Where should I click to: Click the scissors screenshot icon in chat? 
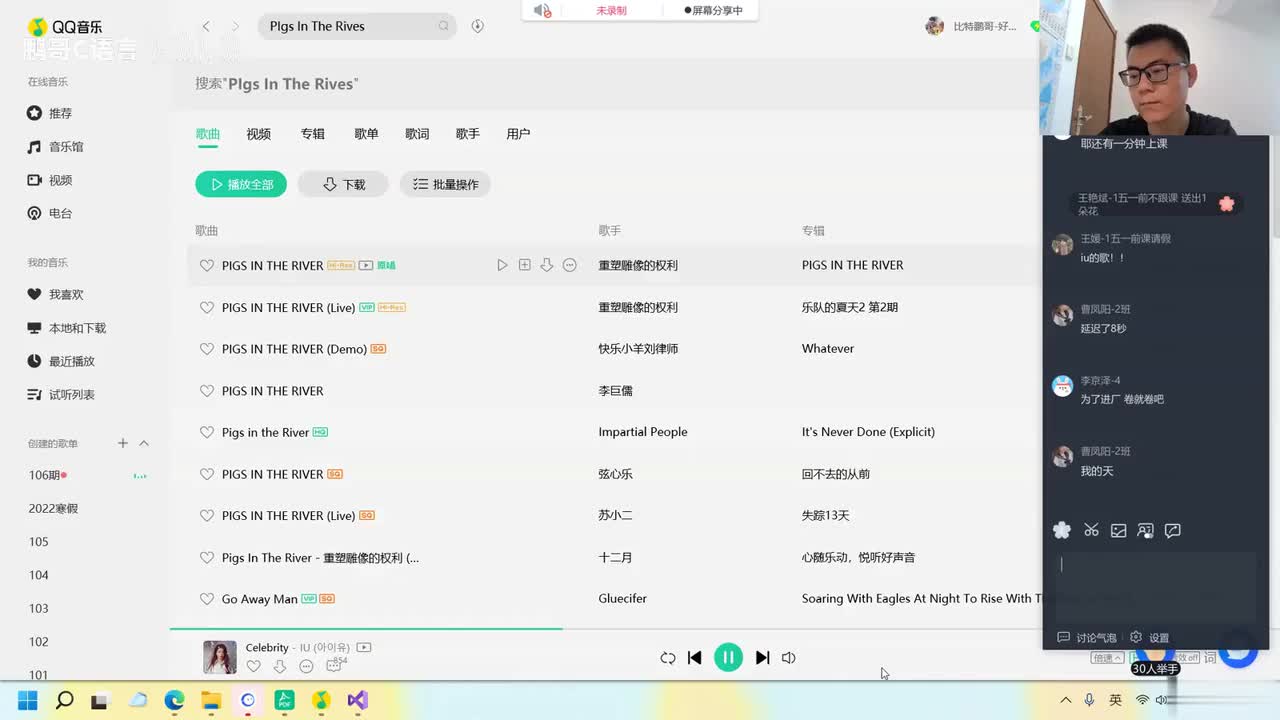pos(1091,530)
